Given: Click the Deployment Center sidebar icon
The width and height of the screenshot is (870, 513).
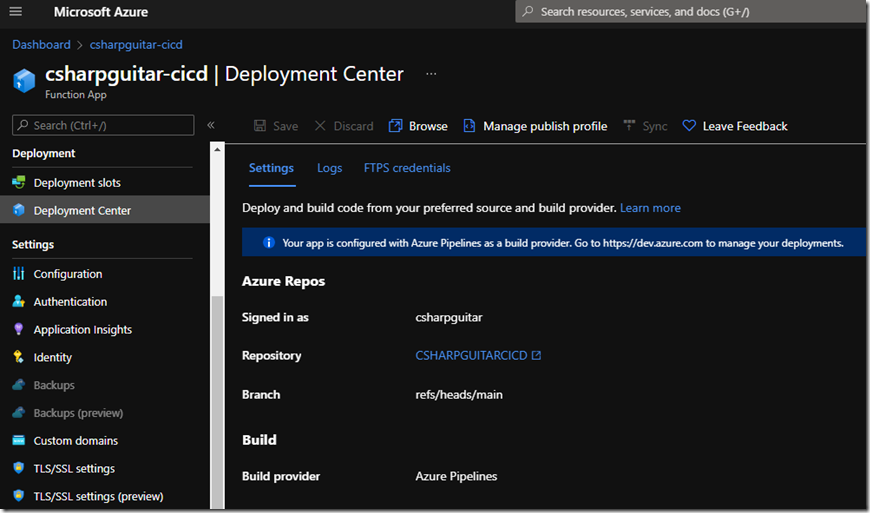Looking at the screenshot, I should pyautogui.click(x=19, y=210).
